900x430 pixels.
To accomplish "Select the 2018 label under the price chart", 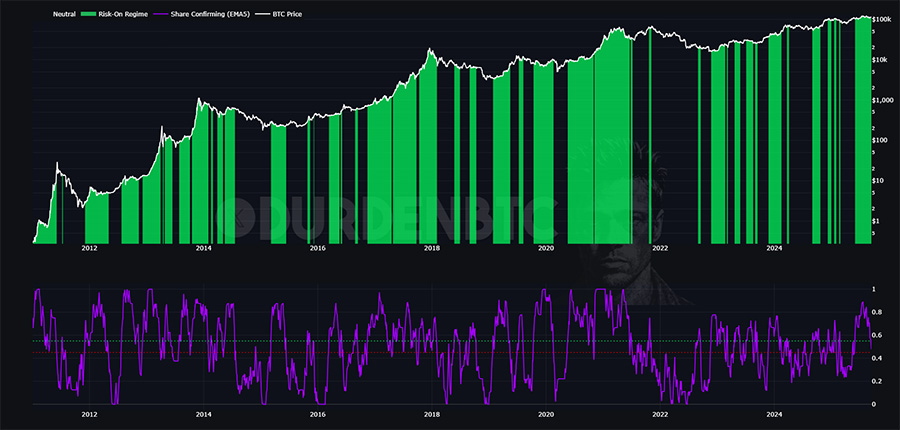I will (x=431, y=247).
